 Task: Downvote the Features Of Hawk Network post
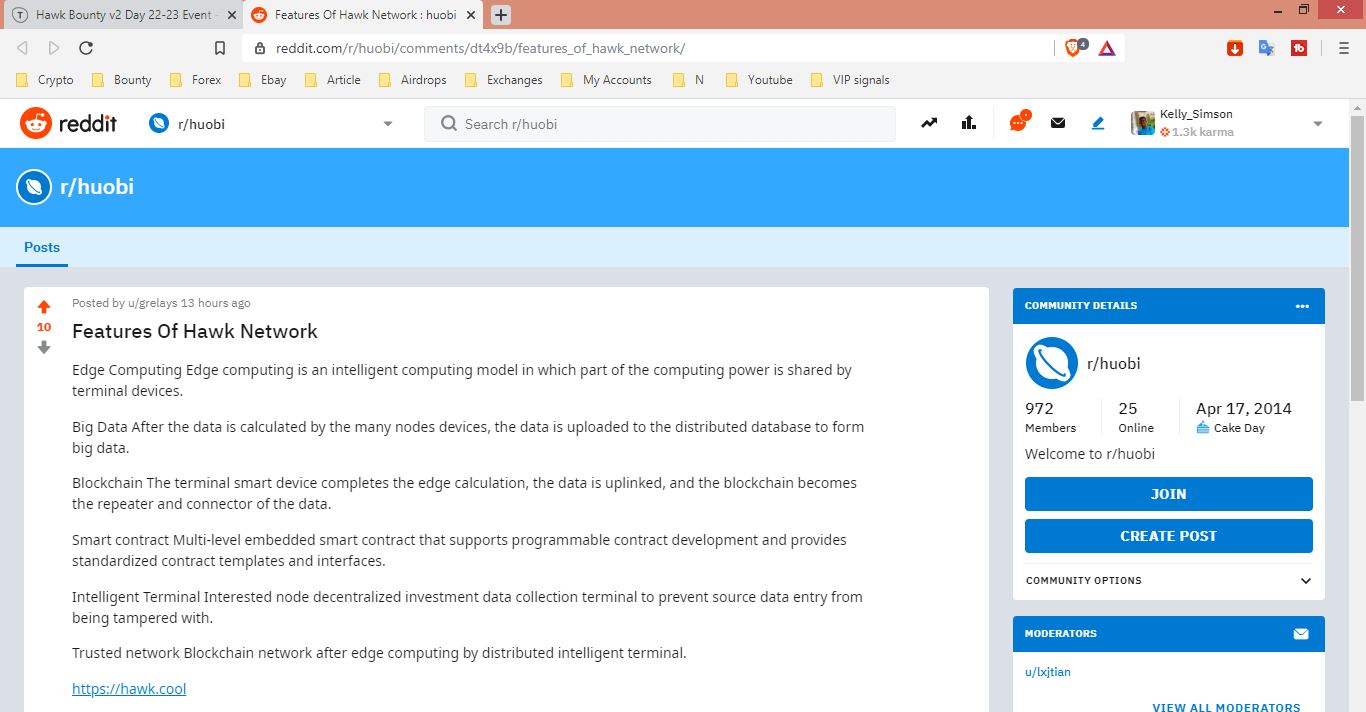pos(44,347)
